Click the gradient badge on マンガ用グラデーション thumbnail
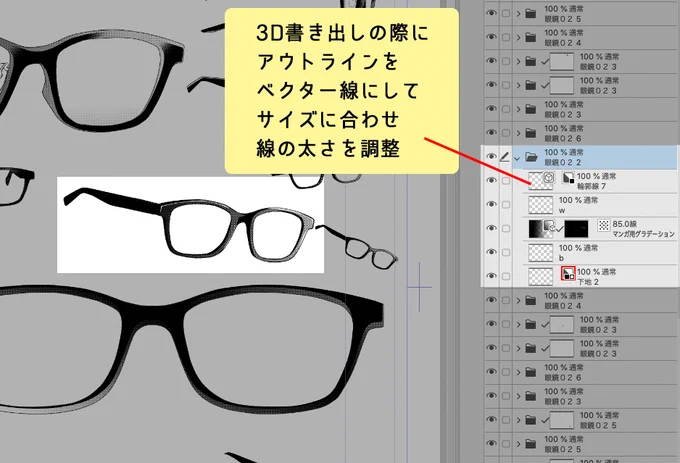Image resolution: width=680 pixels, height=463 pixels. point(549,225)
